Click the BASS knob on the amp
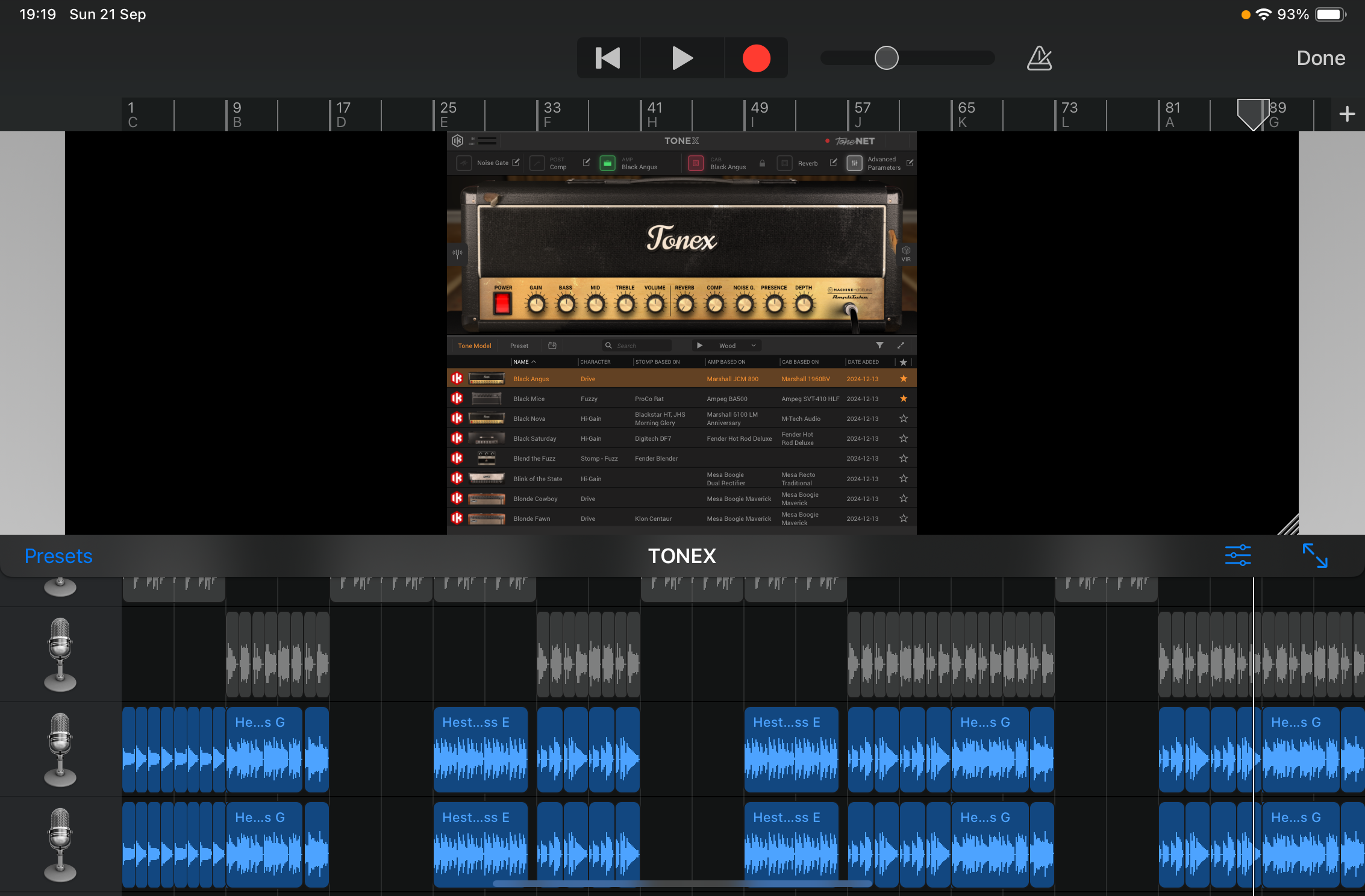This screenshot has width=1365, height=896. [566, 305]
